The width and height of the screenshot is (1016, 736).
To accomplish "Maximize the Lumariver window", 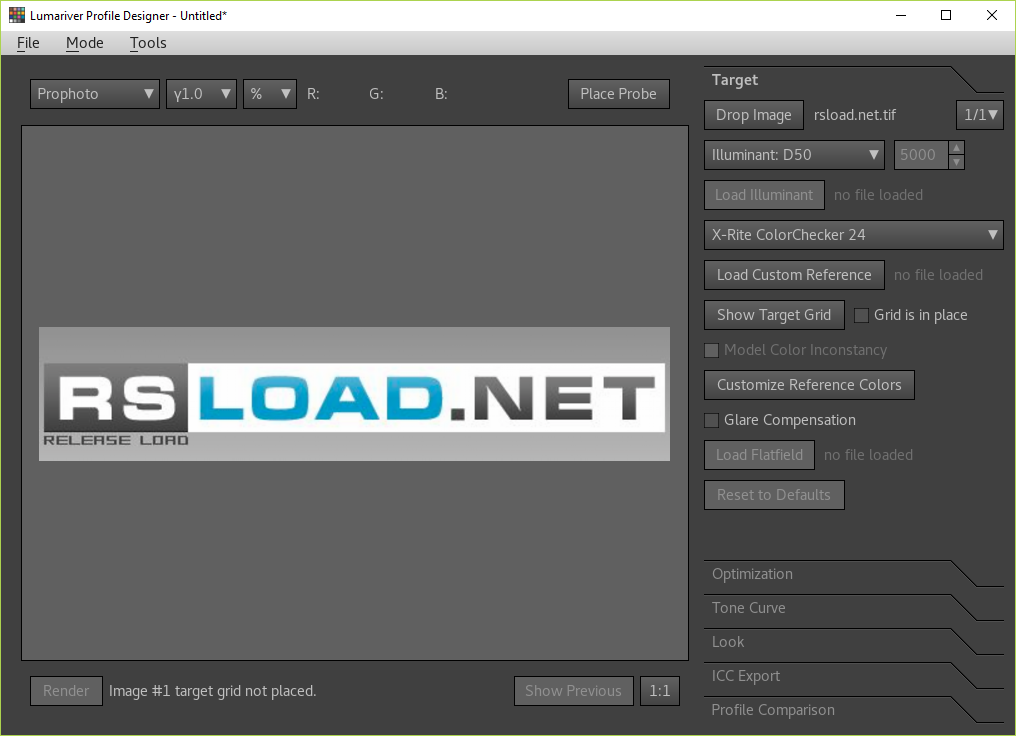I will point(946,15).
